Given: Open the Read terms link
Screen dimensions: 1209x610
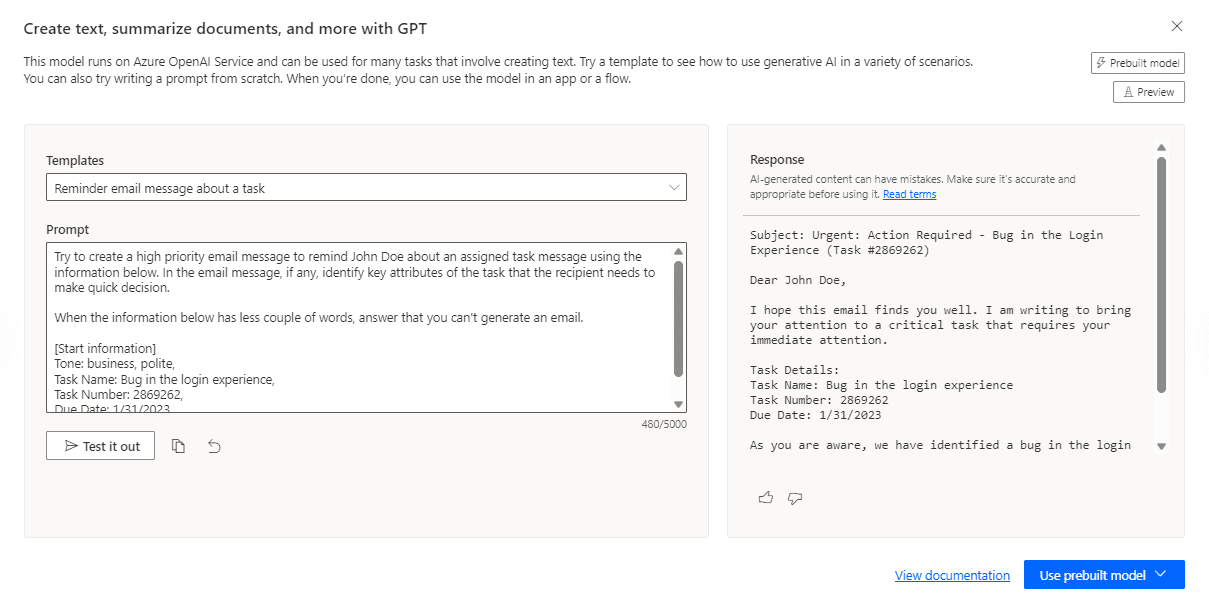Looking at the screenshot, I should coord(909,194).
